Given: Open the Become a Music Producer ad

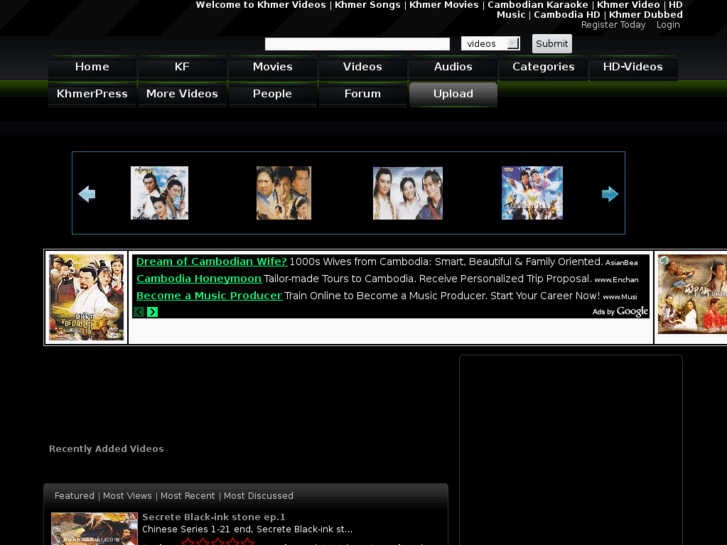Looking at the screenshot, I should coord(209,296).
